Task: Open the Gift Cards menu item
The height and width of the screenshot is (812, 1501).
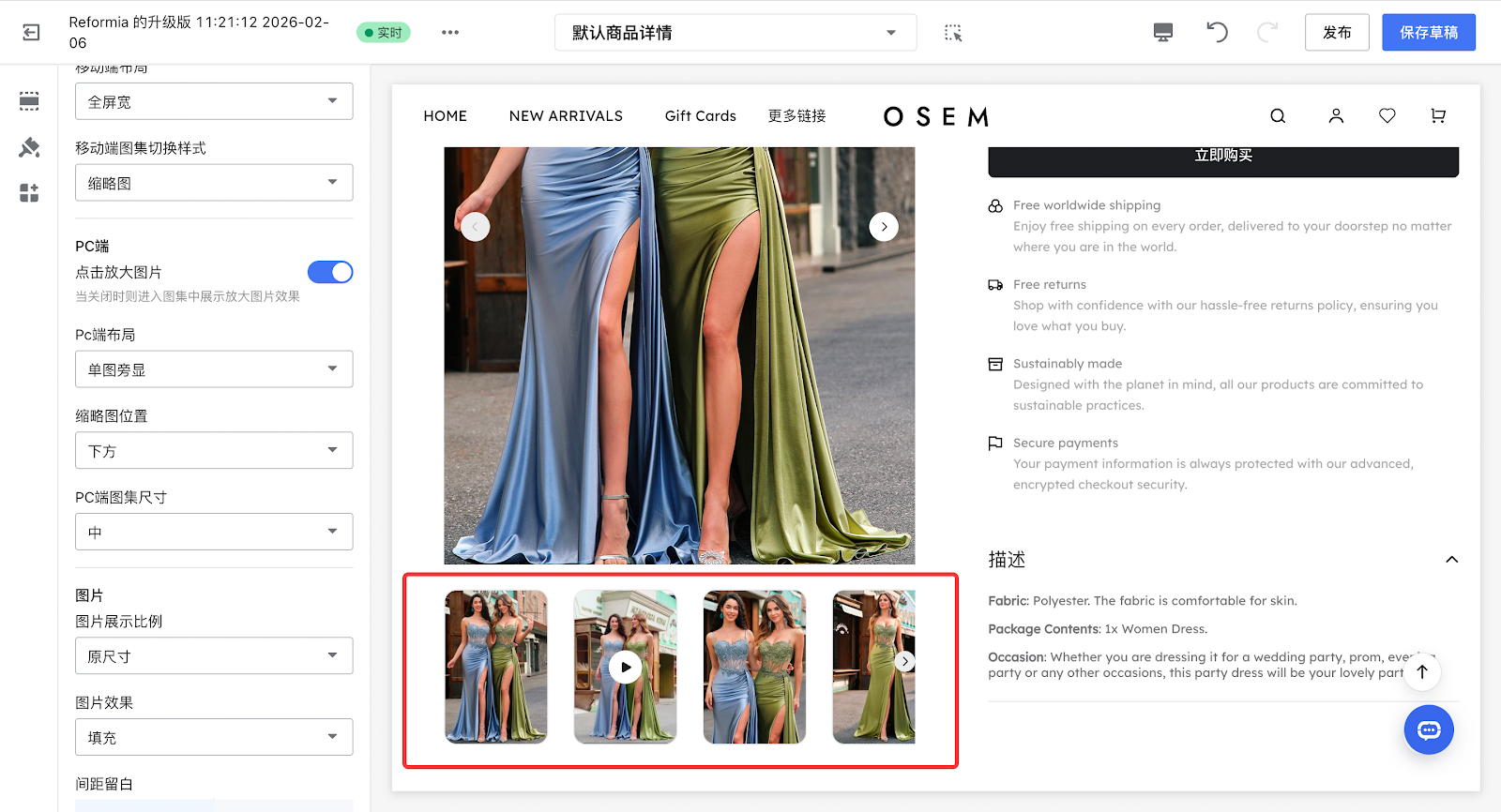Action: 700,116
